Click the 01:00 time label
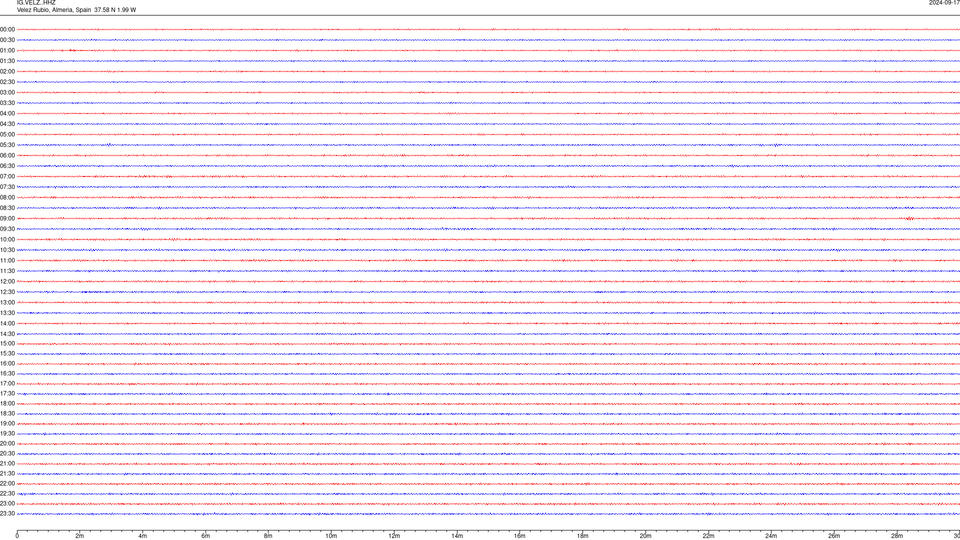 [7, 51]
